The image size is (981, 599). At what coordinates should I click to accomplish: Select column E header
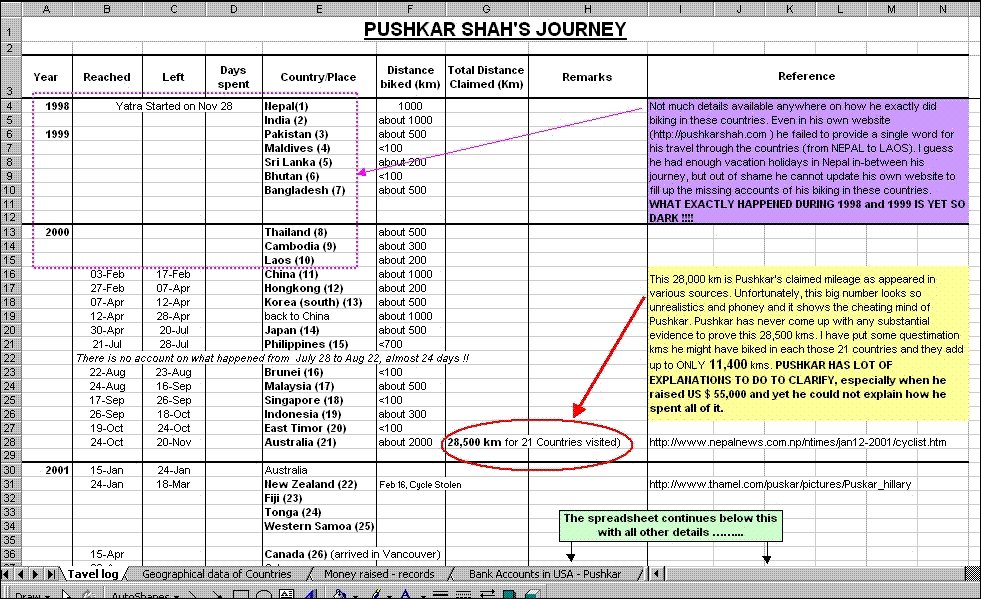point(318,9)
